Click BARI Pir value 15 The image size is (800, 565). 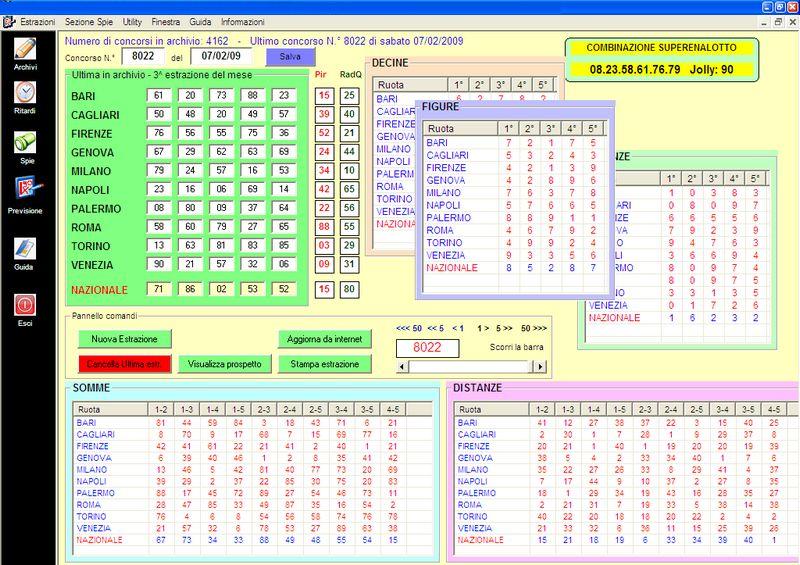[x=324, y=95]
